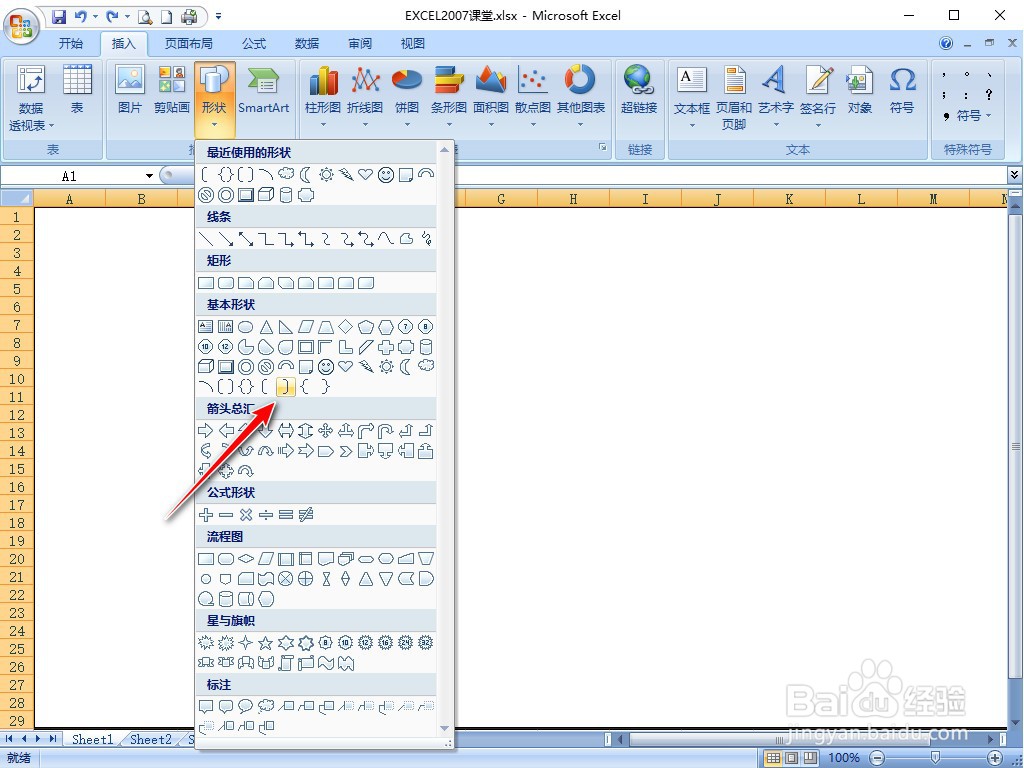Select the 5-point star shape
This screenshot has width=1024, height=768.
265,643
